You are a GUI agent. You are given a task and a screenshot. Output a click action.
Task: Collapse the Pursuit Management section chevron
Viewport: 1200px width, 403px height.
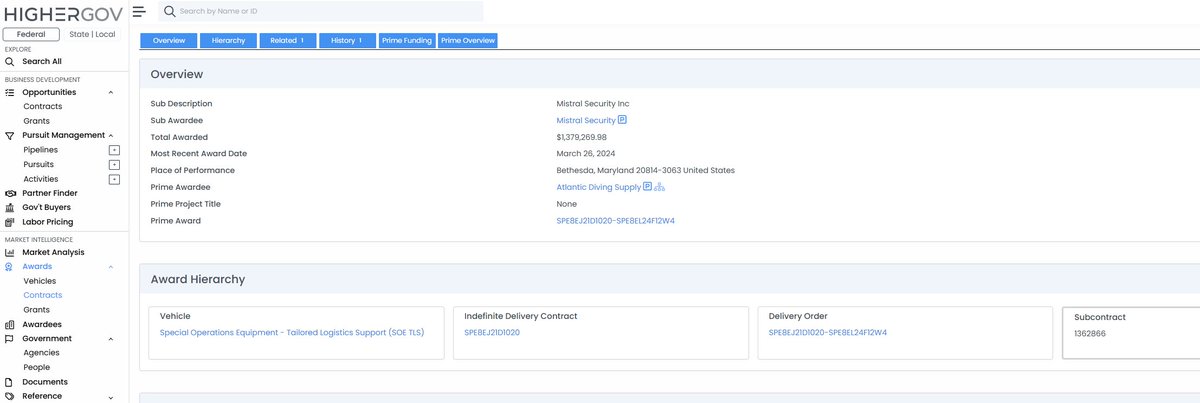pyautogui.click(x=111, y=135)
